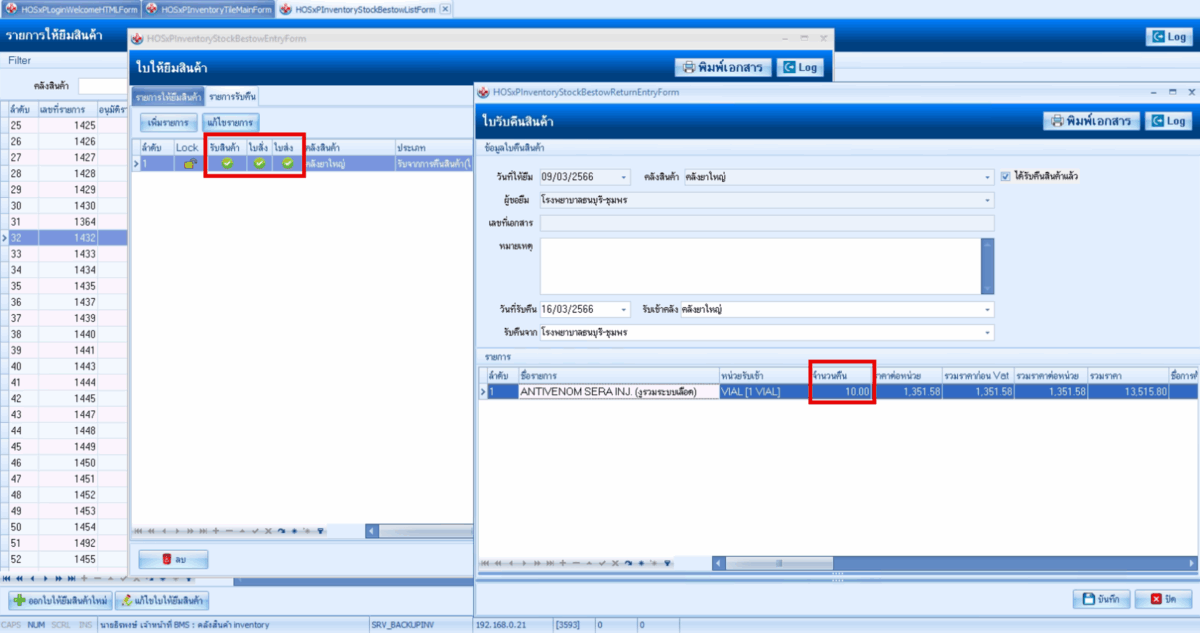The height and width of the screenshot is (633, 1200).
Task: Click the Lock icon in row 1
Action: (x=187, y=163)
